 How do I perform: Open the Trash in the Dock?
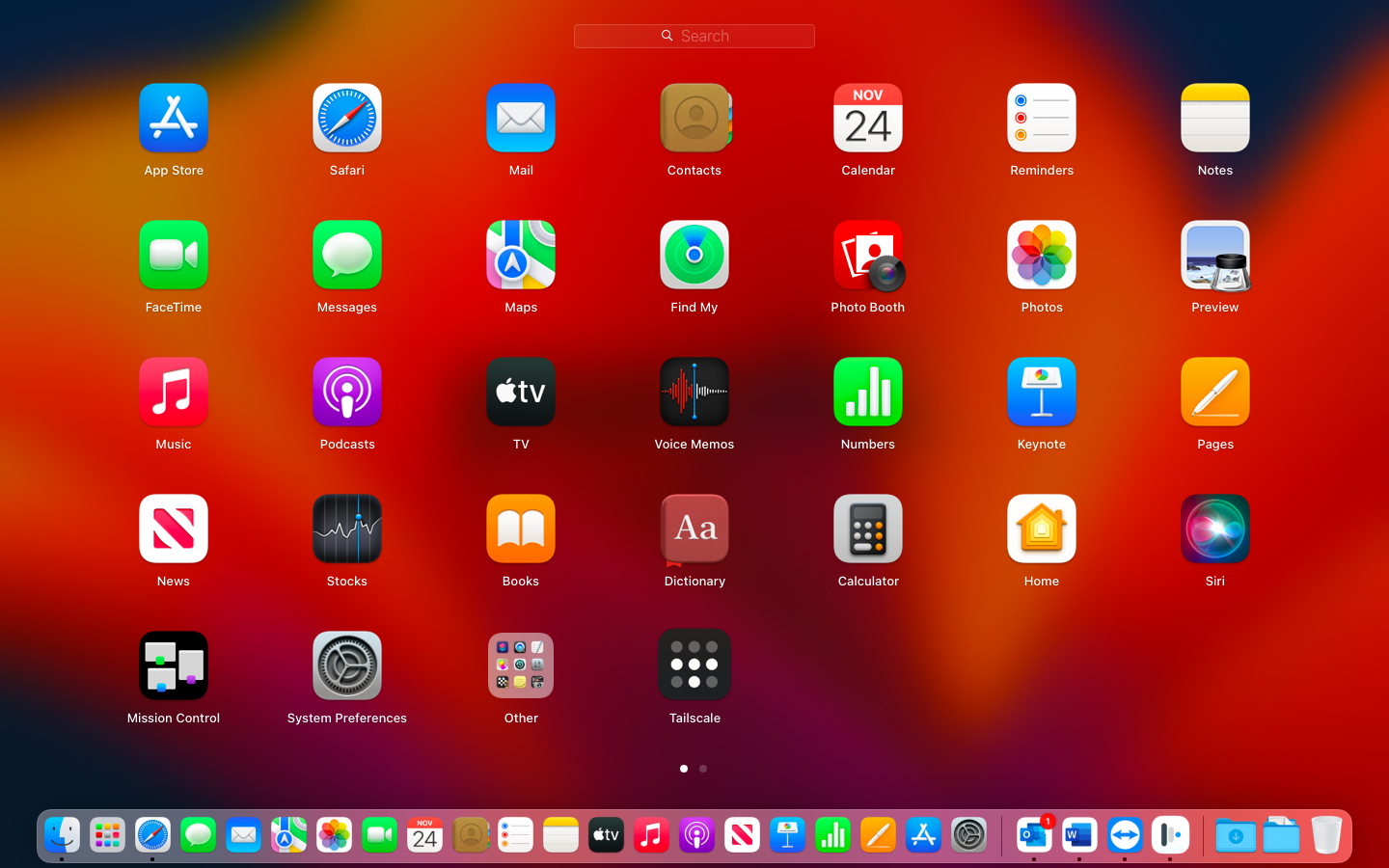coord(1326,835)
